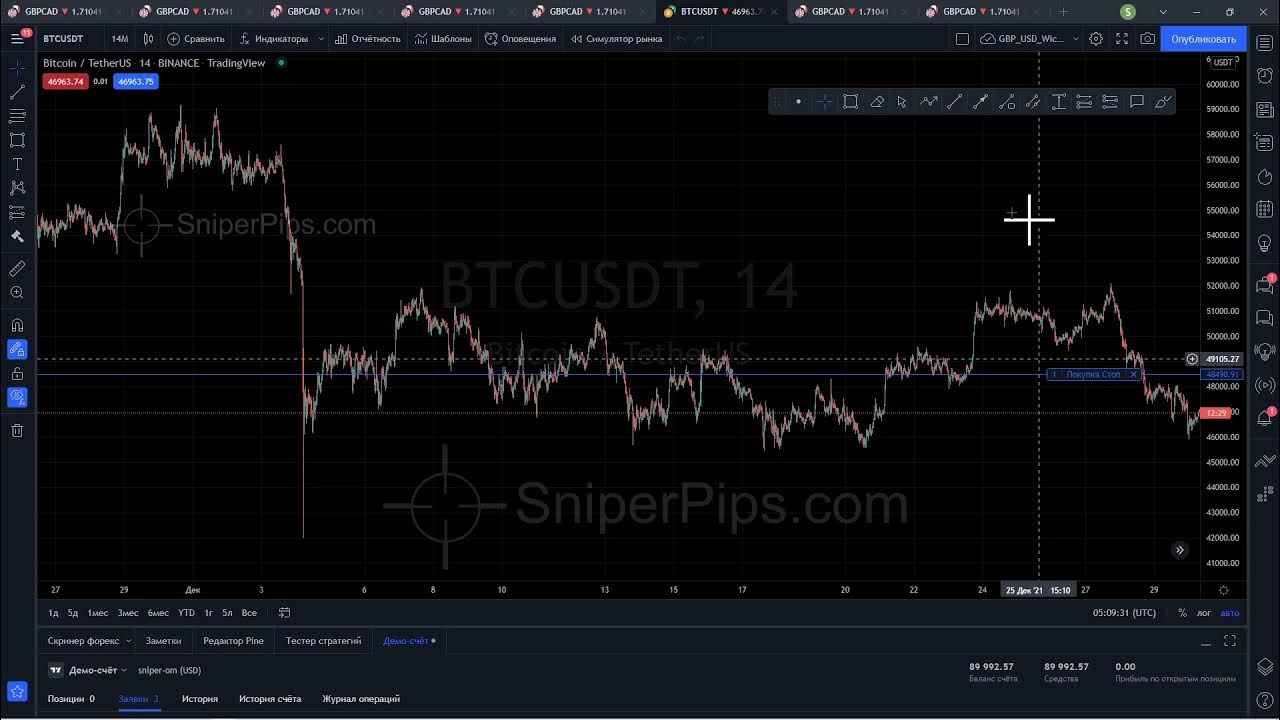Select the rectangle tool in favorites toolbar

click(850, 101)
